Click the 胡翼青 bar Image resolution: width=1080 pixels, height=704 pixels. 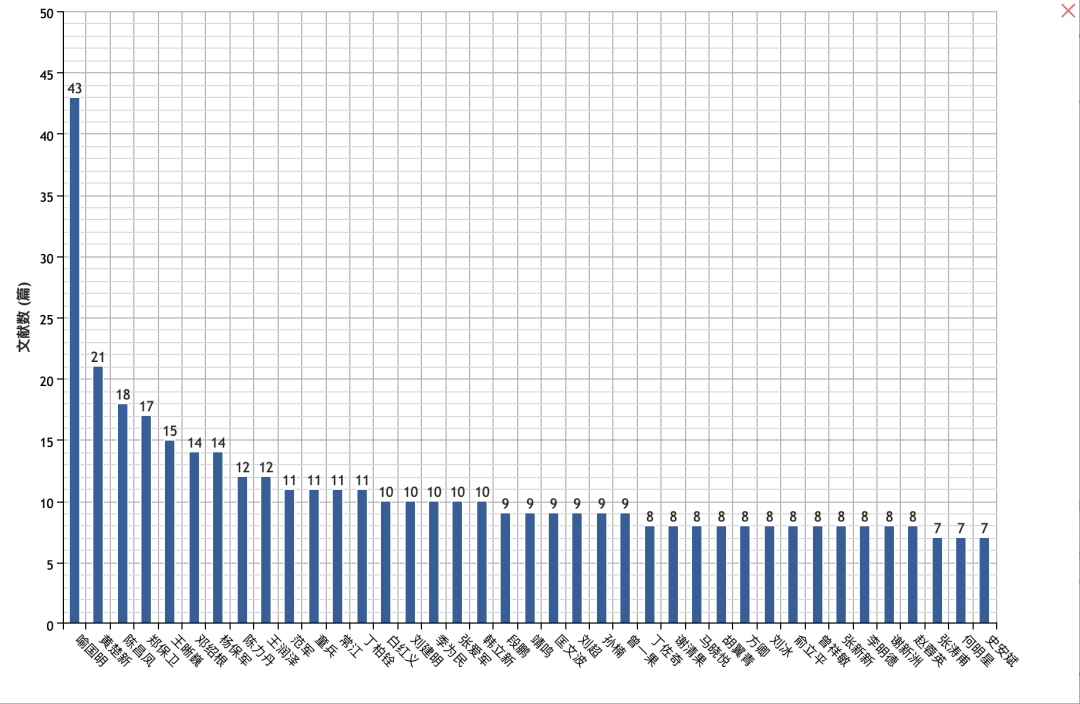(721, 574)
